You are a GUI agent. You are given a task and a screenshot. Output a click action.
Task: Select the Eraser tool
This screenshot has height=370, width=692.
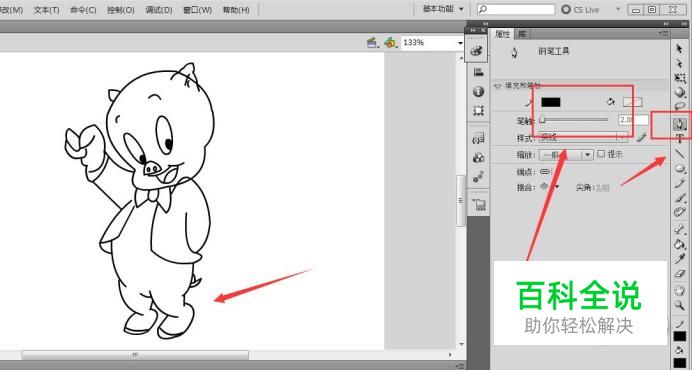(x=680, y=274)
